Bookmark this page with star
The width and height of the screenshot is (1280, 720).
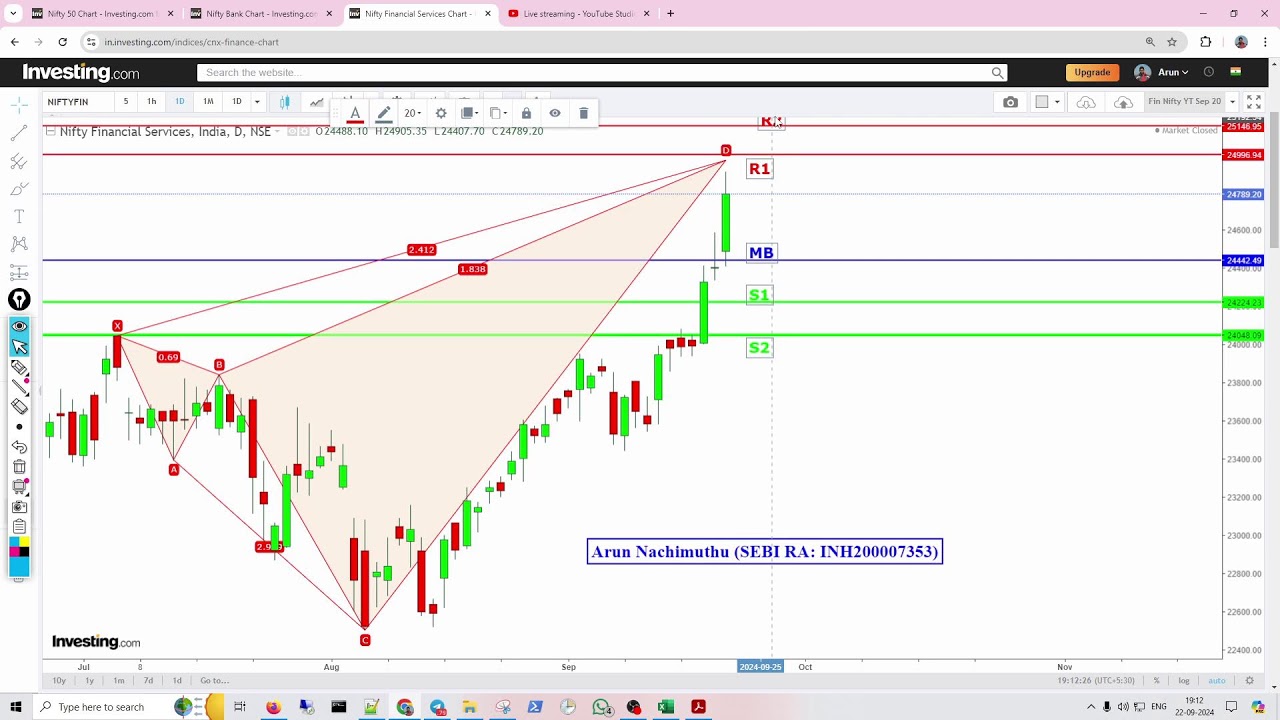pos(1172,42)
